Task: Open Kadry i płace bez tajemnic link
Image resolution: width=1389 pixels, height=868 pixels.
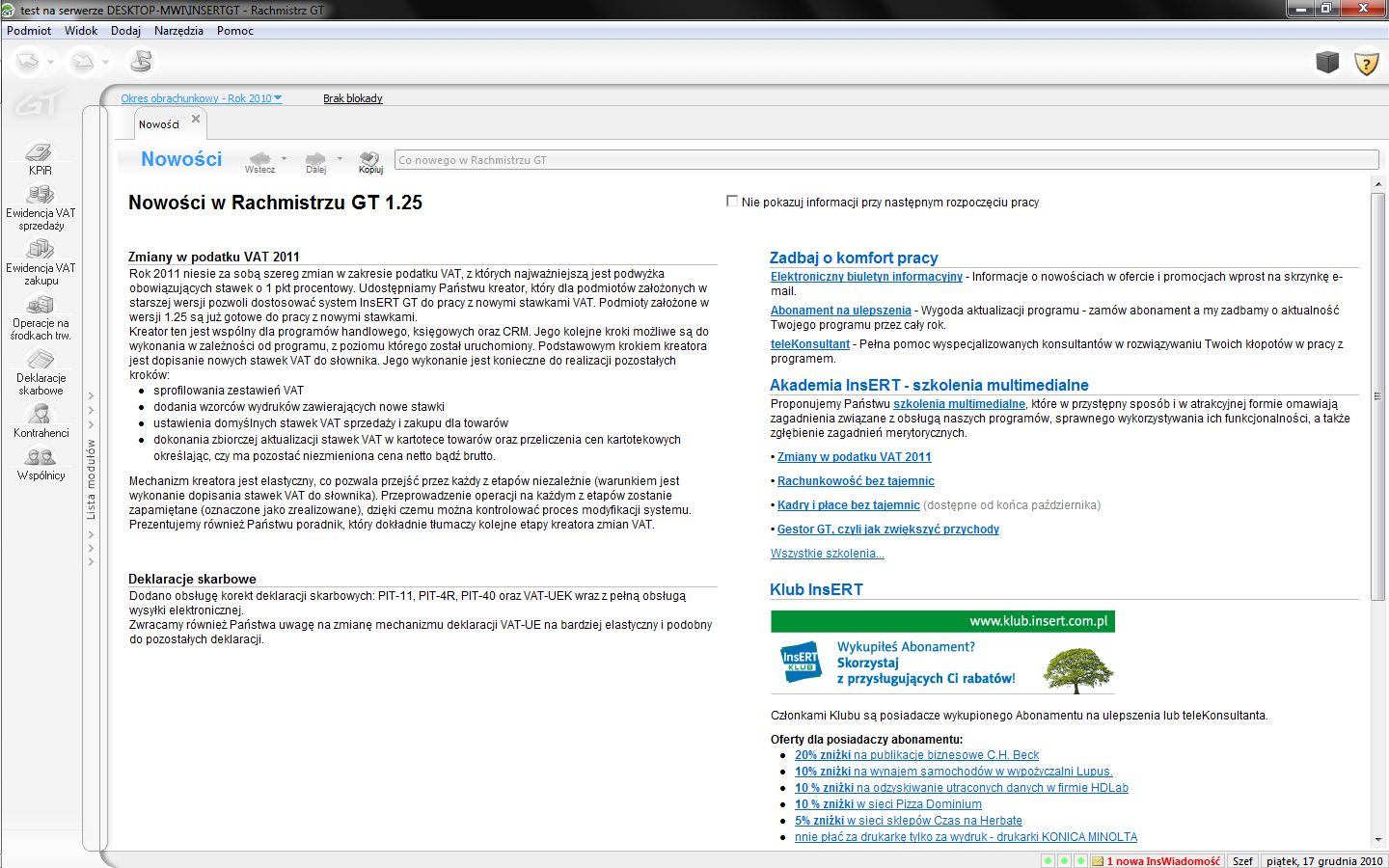Action: tap(849, 505)
